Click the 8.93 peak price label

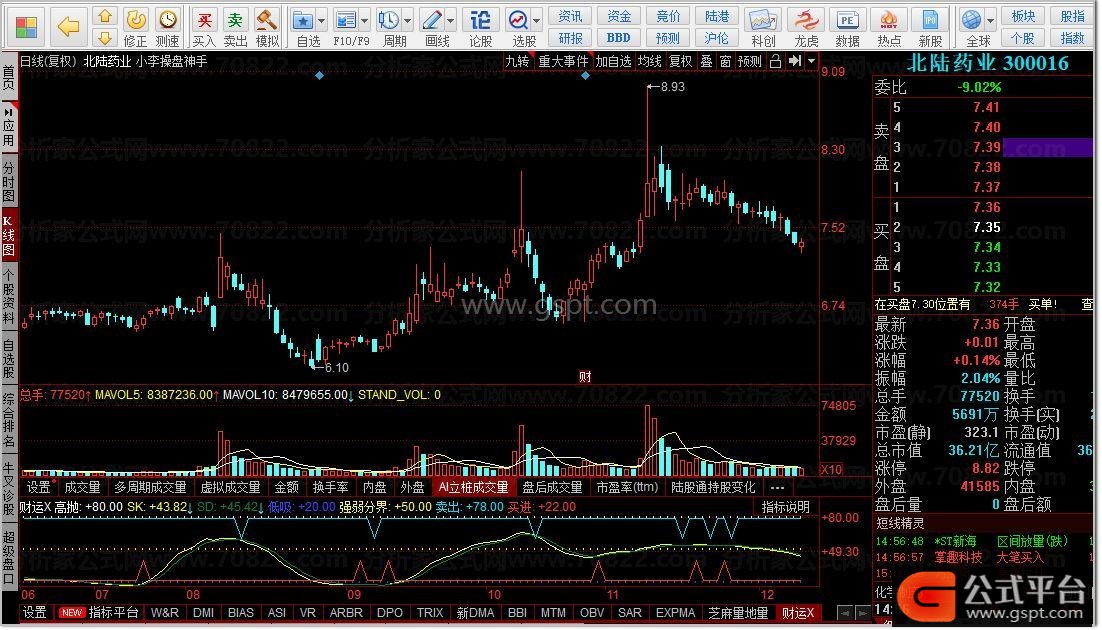point(673,86)
